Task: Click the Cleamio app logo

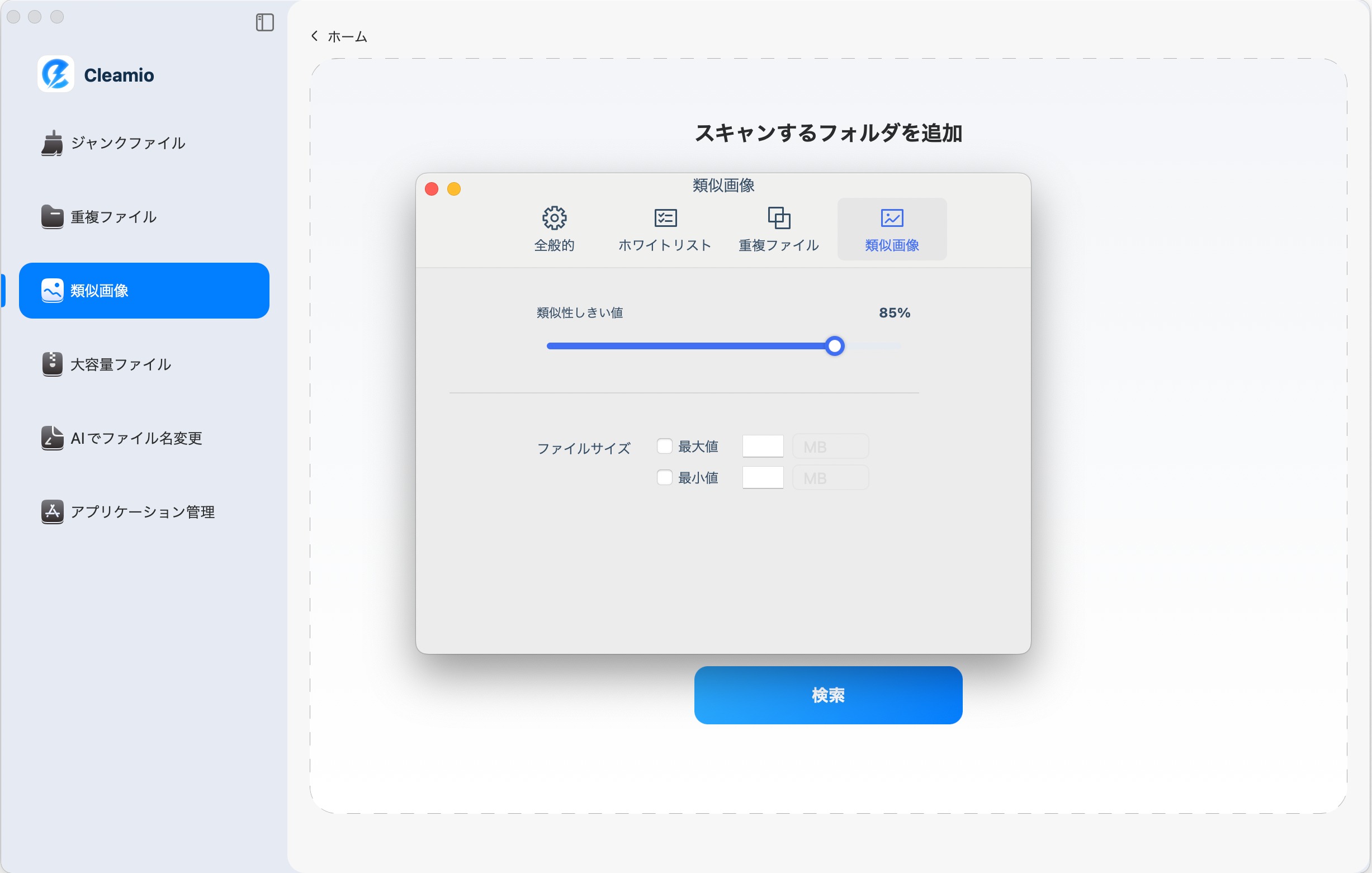Action: 57,74
